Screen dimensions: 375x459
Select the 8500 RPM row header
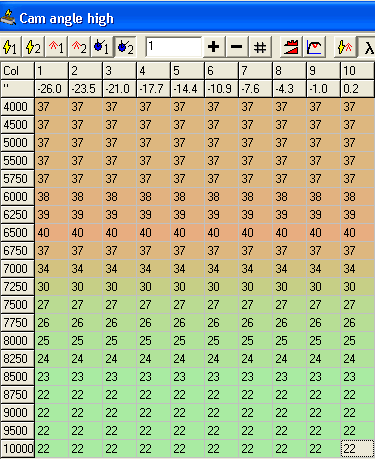click(x=17, y=377)
